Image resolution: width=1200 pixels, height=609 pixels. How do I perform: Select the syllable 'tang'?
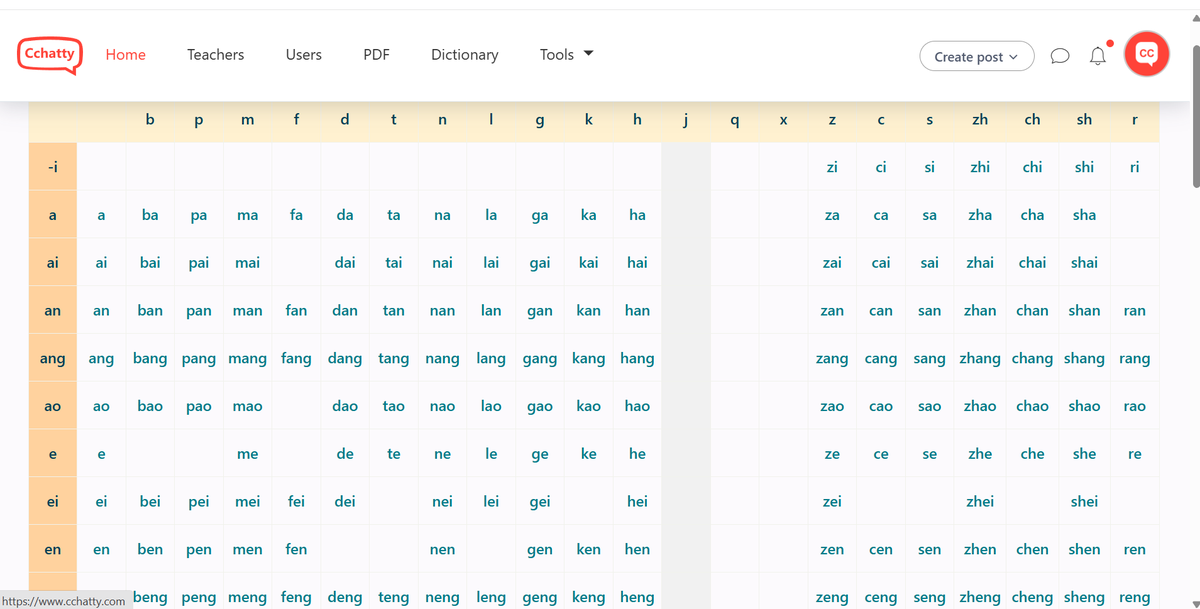pos(393,358)
